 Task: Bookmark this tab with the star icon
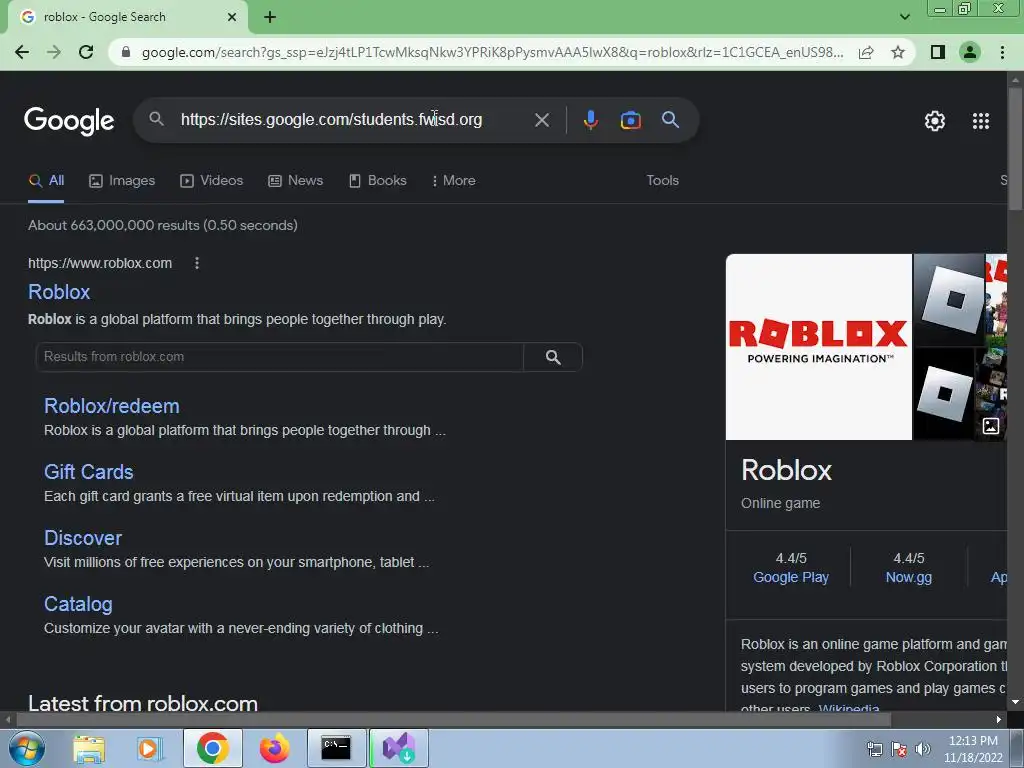[x=898, y=52]
